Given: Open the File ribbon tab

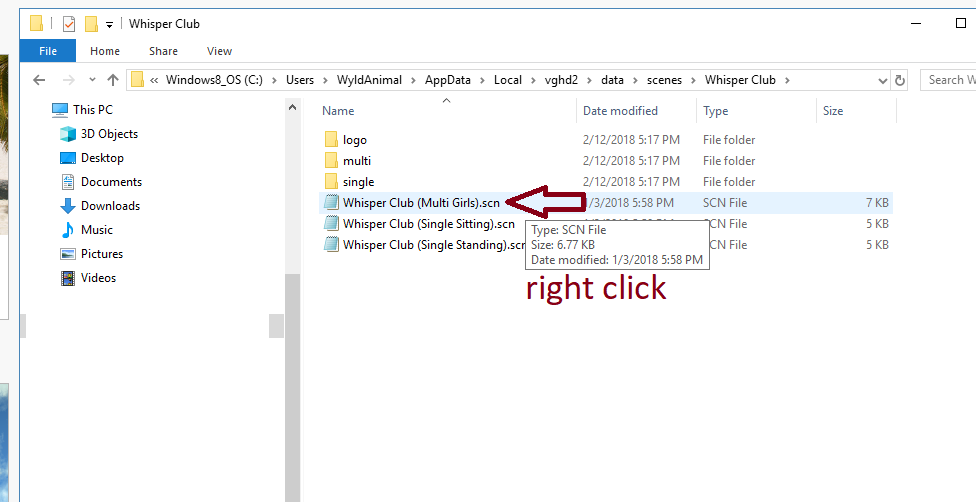Looking at the screenshot, I should 47,51.
